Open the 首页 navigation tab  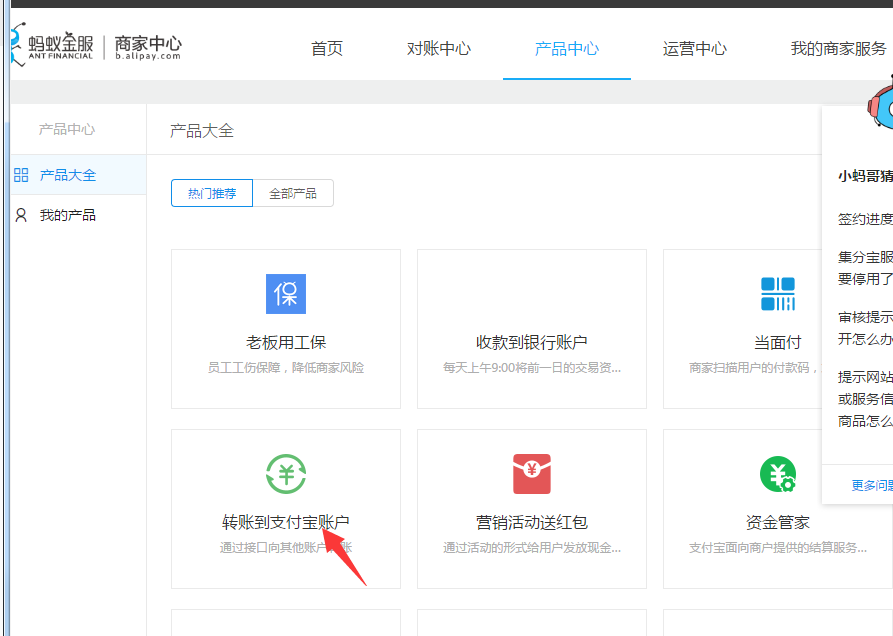point(327,48)
